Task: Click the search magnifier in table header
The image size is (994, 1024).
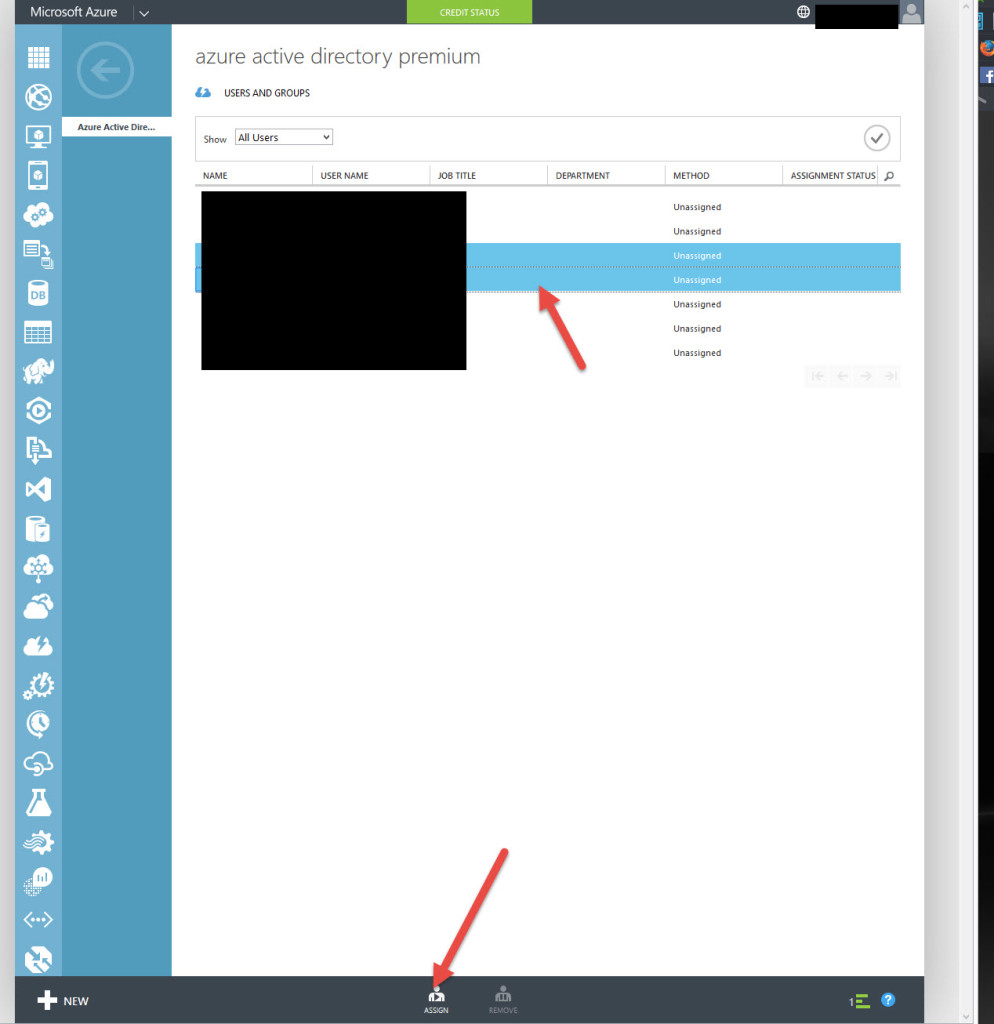Action: (889, 176)
